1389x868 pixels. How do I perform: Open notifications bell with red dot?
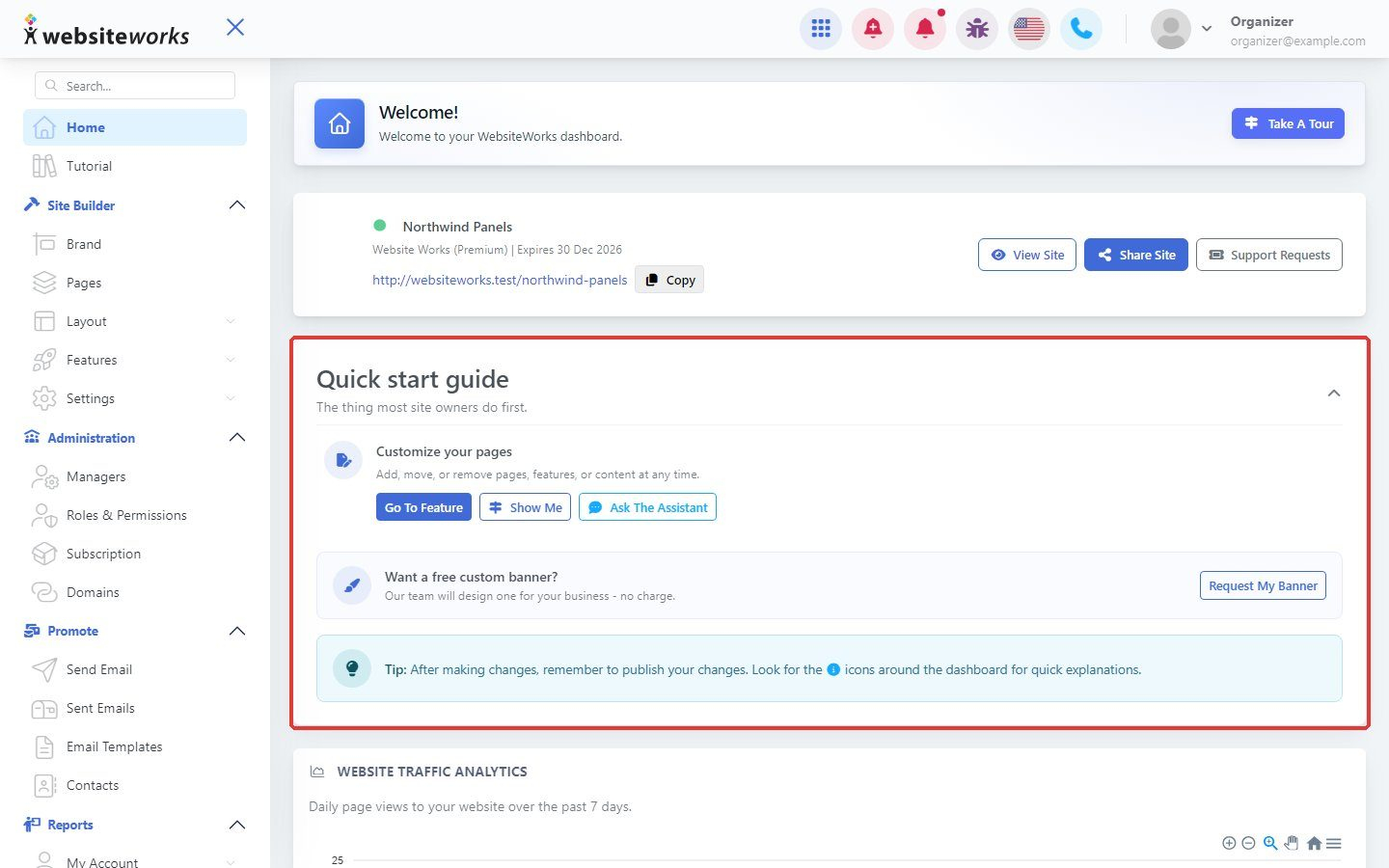925,29
